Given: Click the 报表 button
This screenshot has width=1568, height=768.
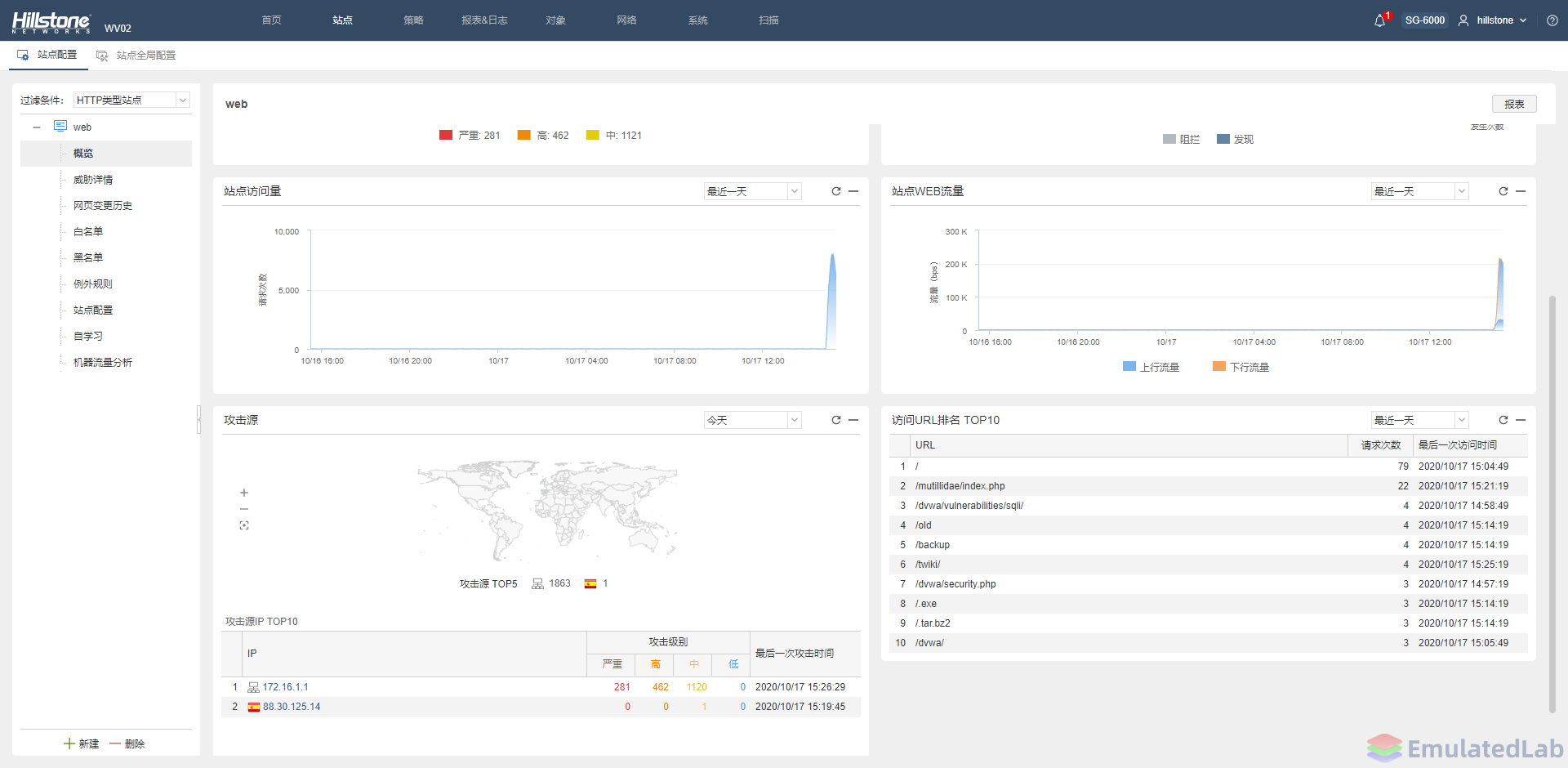Looking at the screenshot, I should pos(1514,104).
